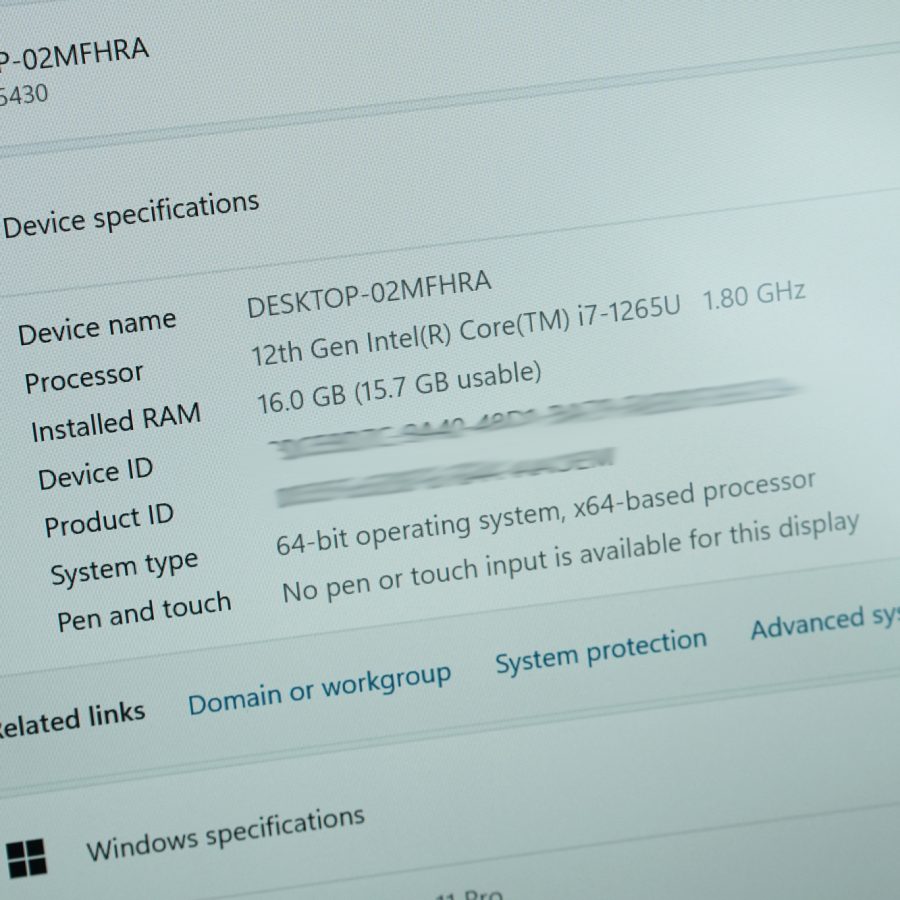Screen dimensions: 900x900
Task: Open Advanced system settings link
Action: pyautogui.click(x=825, y=622)
